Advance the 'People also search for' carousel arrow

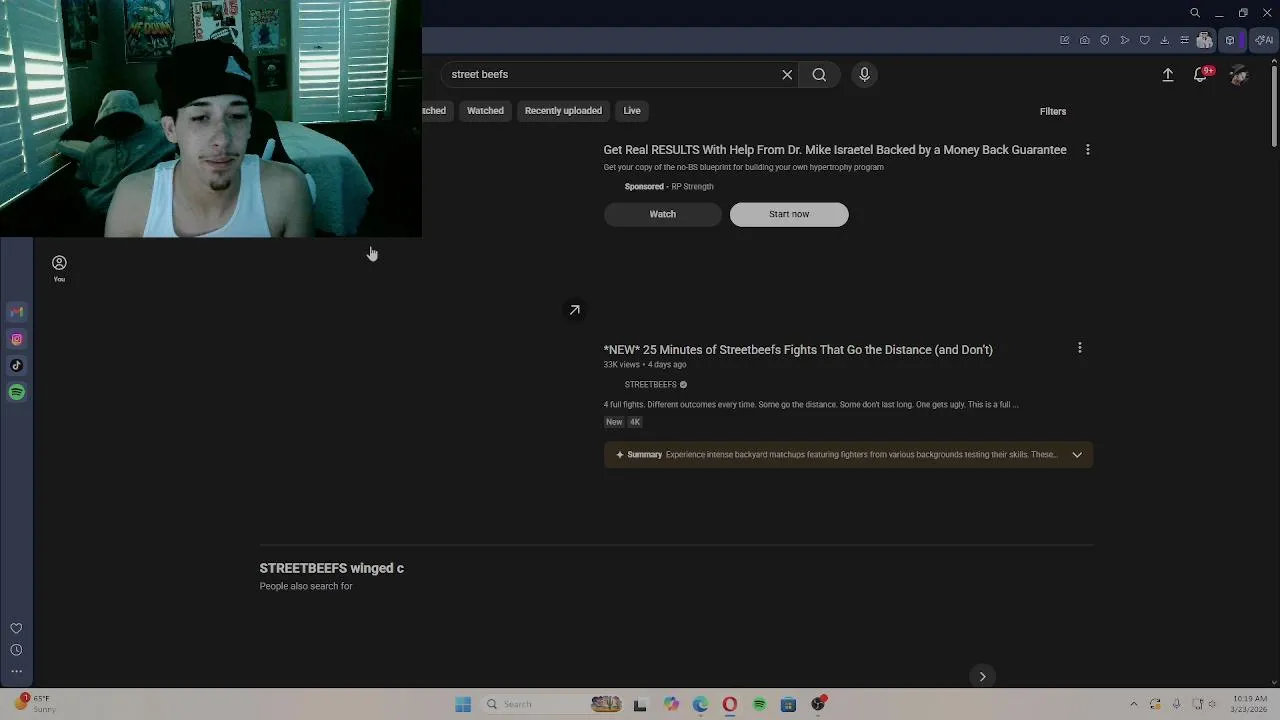(x=982, y=677)
